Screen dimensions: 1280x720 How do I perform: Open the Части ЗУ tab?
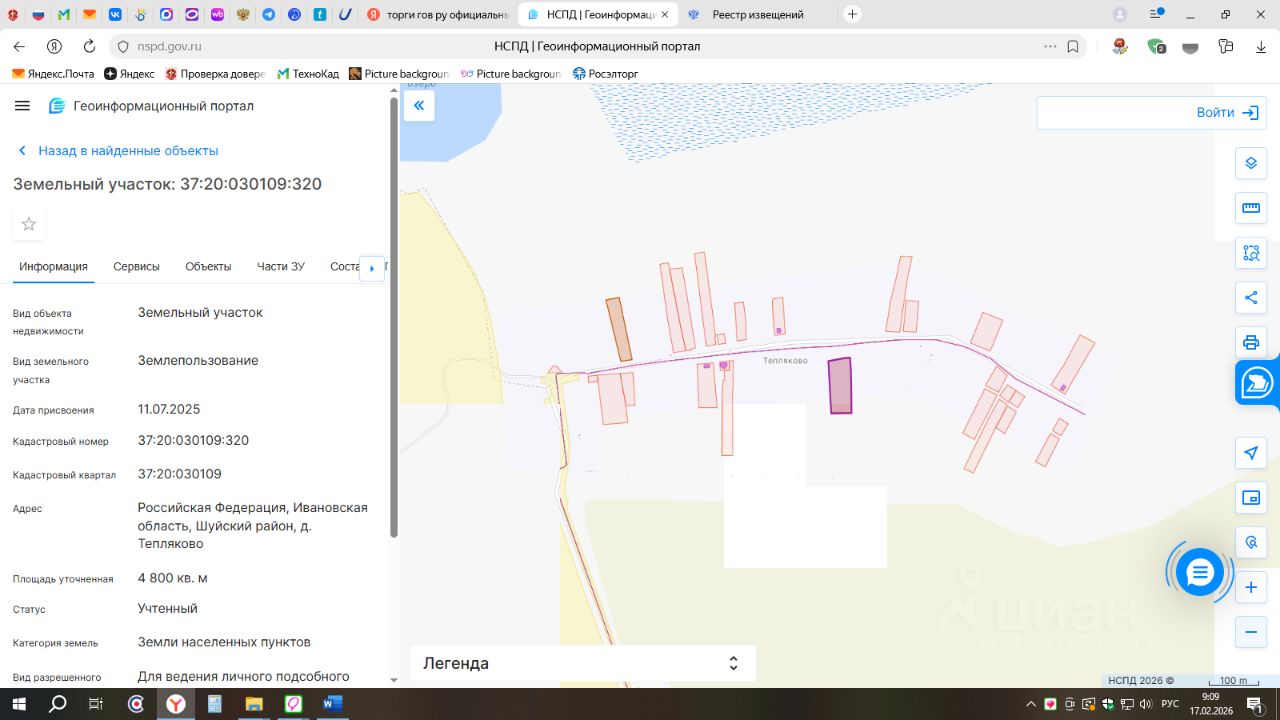coord(281,266)
